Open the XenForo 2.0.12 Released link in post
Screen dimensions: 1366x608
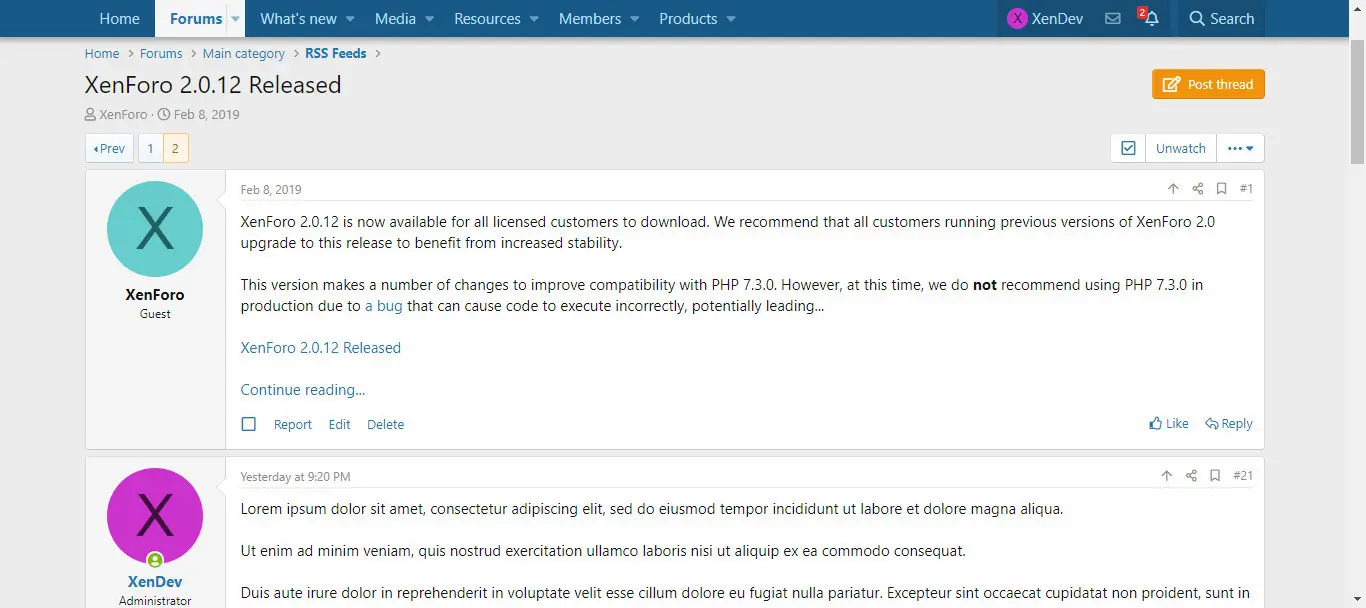321,348
